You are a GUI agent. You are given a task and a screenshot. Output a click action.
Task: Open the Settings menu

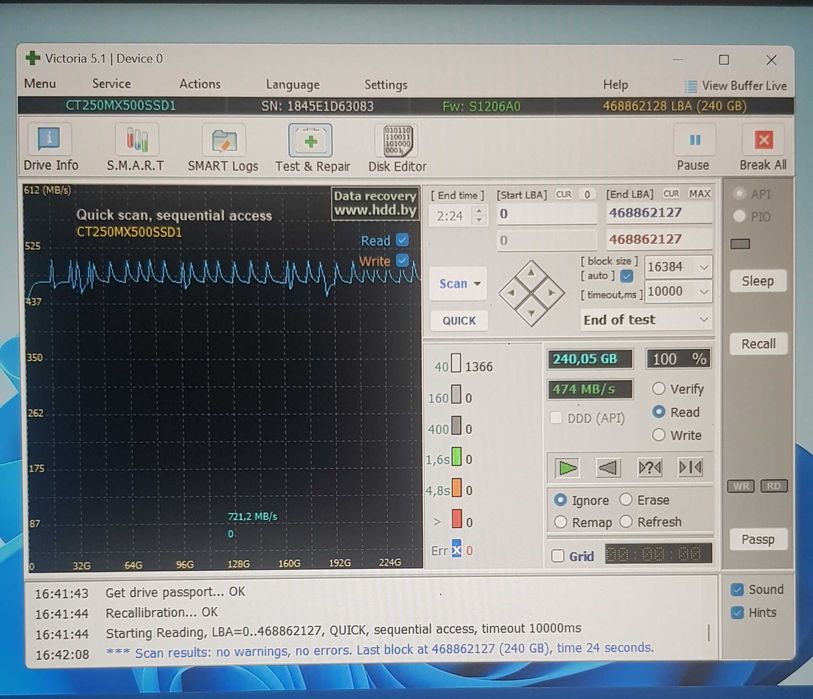tap(385, 85)
